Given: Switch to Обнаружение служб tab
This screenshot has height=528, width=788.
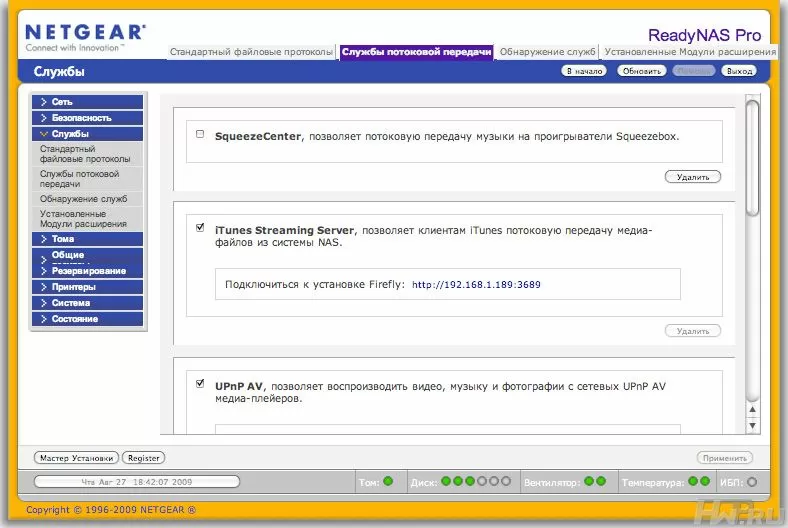Looking at the screenshot, I should pyautogui.click(x=547, y=52).
